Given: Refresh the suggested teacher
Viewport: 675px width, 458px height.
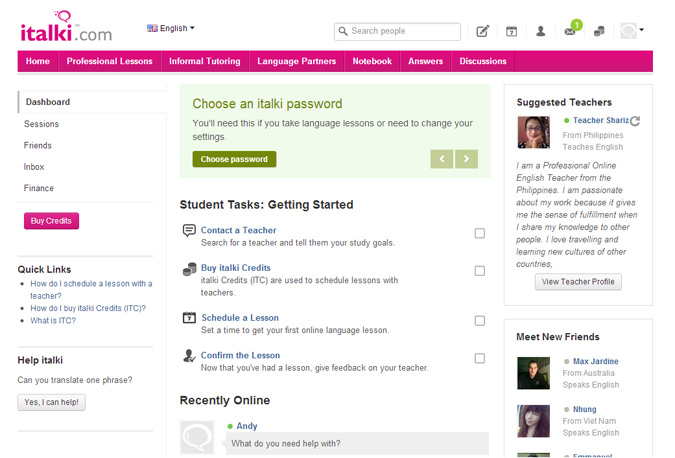Looking at the screenshot, I should pos(635,121).
